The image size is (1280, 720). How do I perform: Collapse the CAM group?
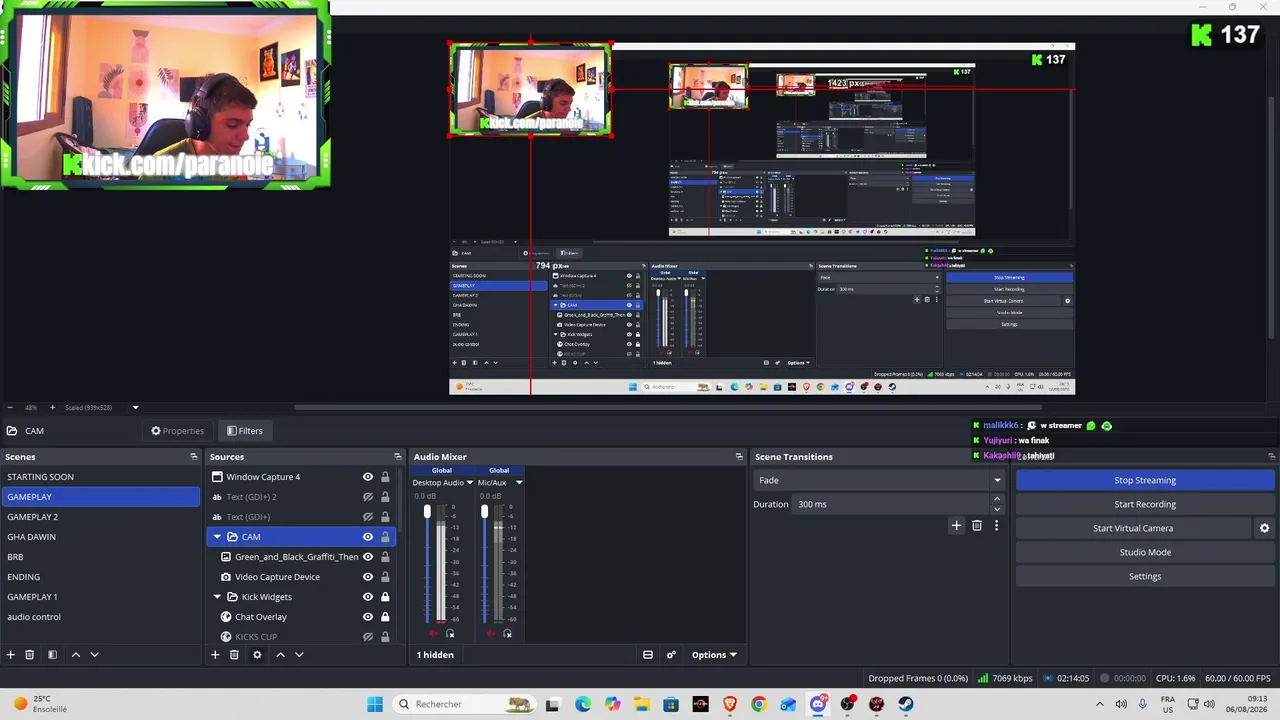point(217,537)
